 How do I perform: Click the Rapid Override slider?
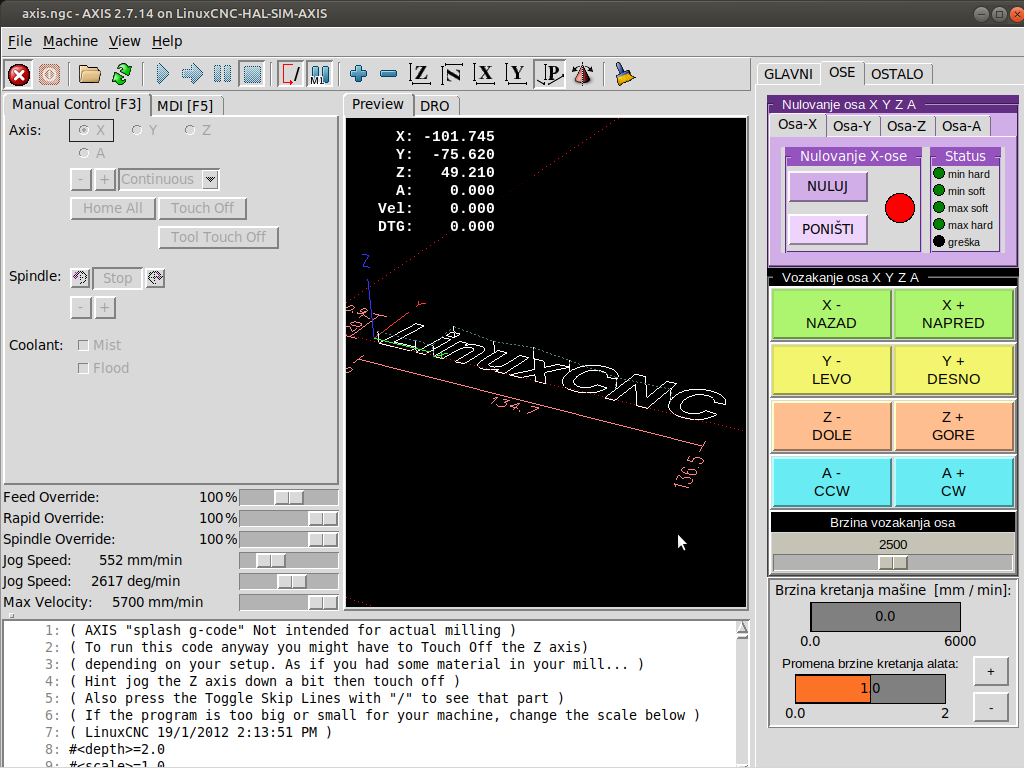tap(289, 519)
